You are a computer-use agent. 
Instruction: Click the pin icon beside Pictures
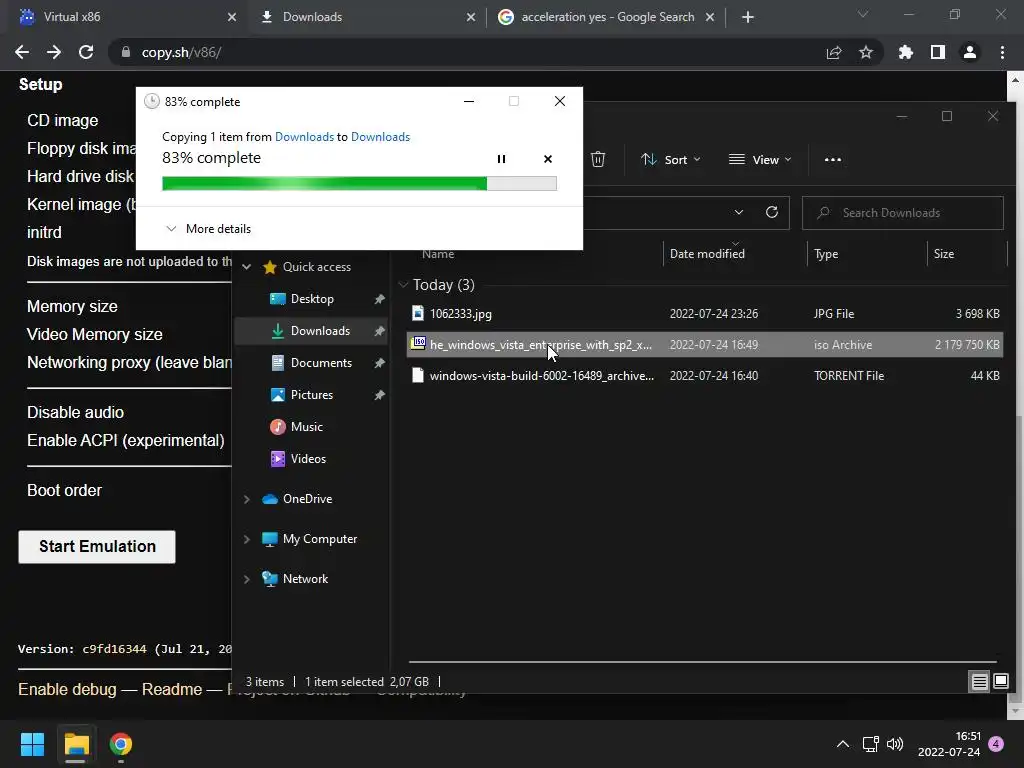379,394
